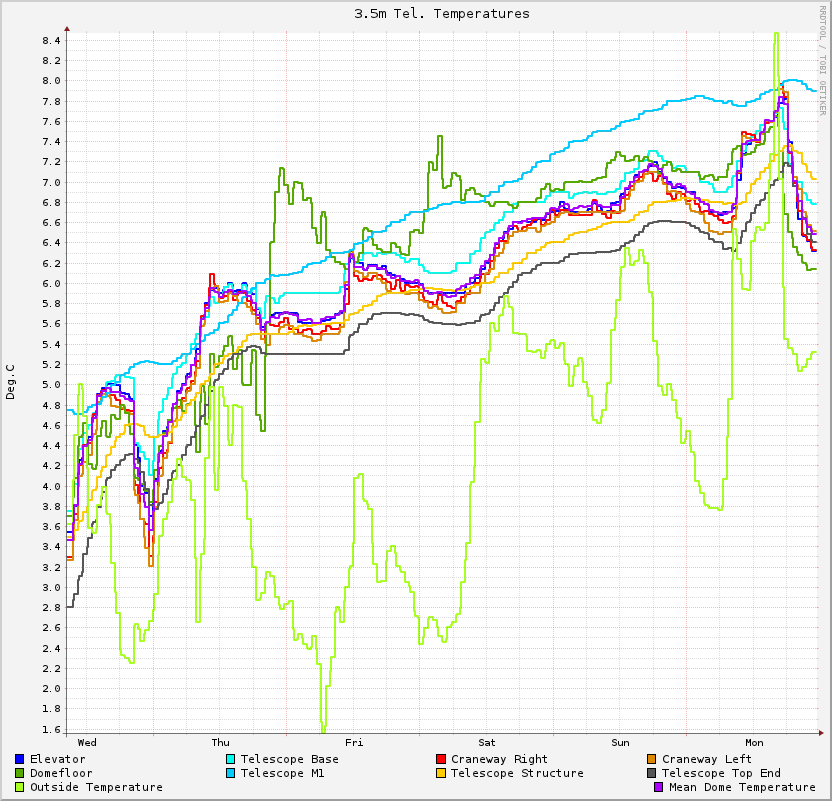
Task: Click the cyan Telescope Base legend swatch
Action: point(231,759)
